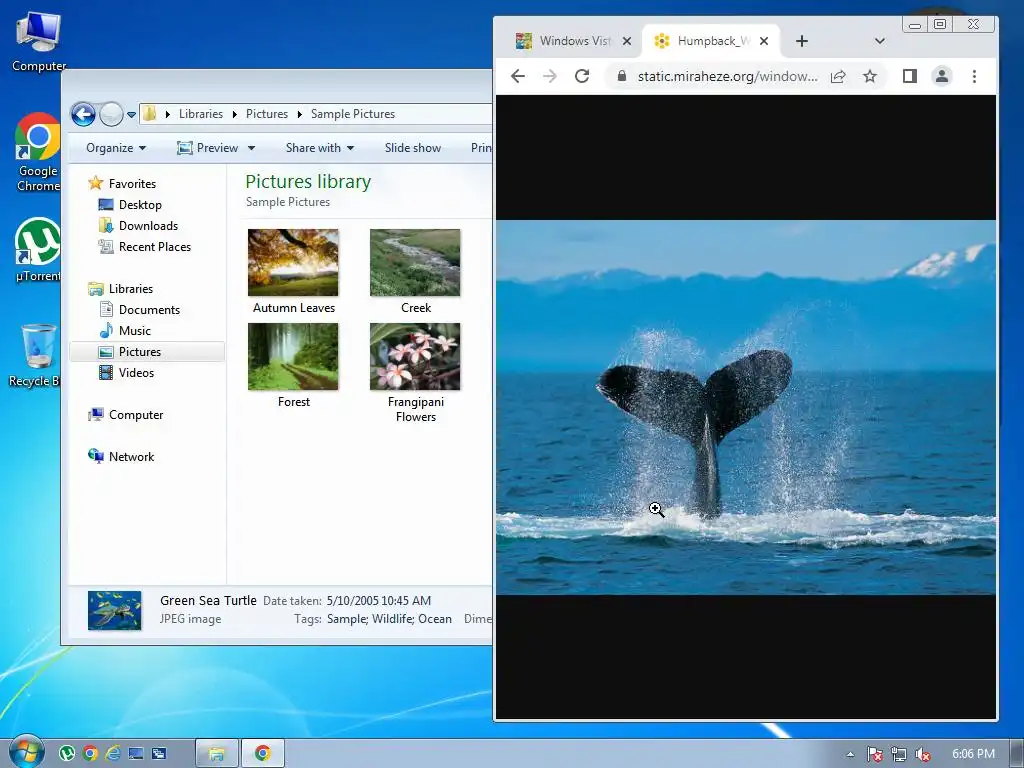Bookmark this page with the star icon
This screenshot has width=1024, height=768.
[x=870, y=76]
